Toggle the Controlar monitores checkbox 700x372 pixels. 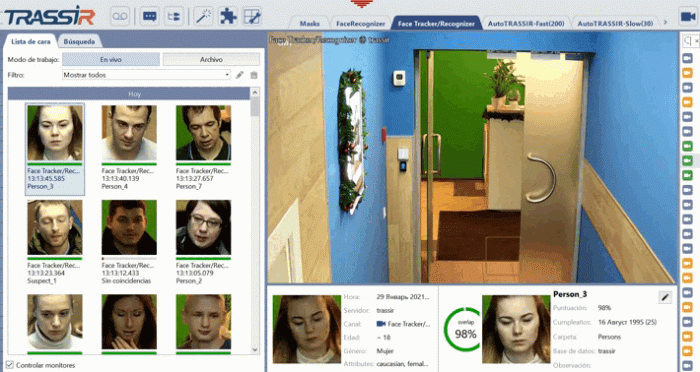point(10,365)
